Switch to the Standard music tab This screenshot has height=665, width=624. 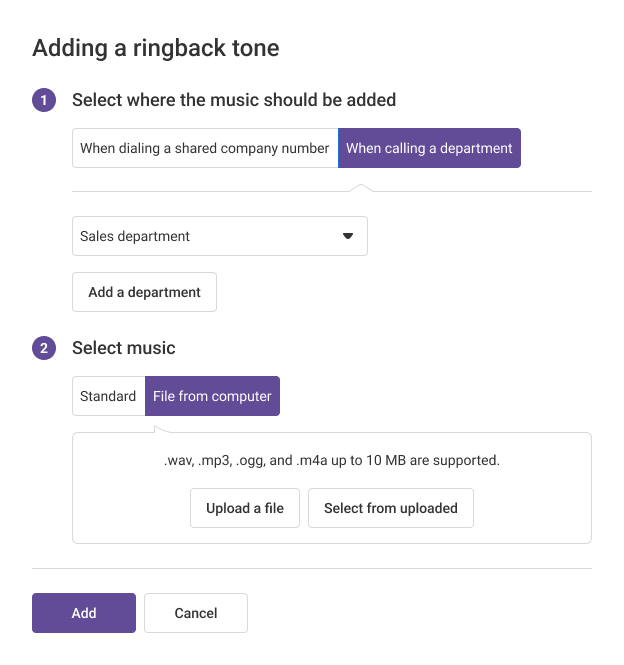click(108, 396)
